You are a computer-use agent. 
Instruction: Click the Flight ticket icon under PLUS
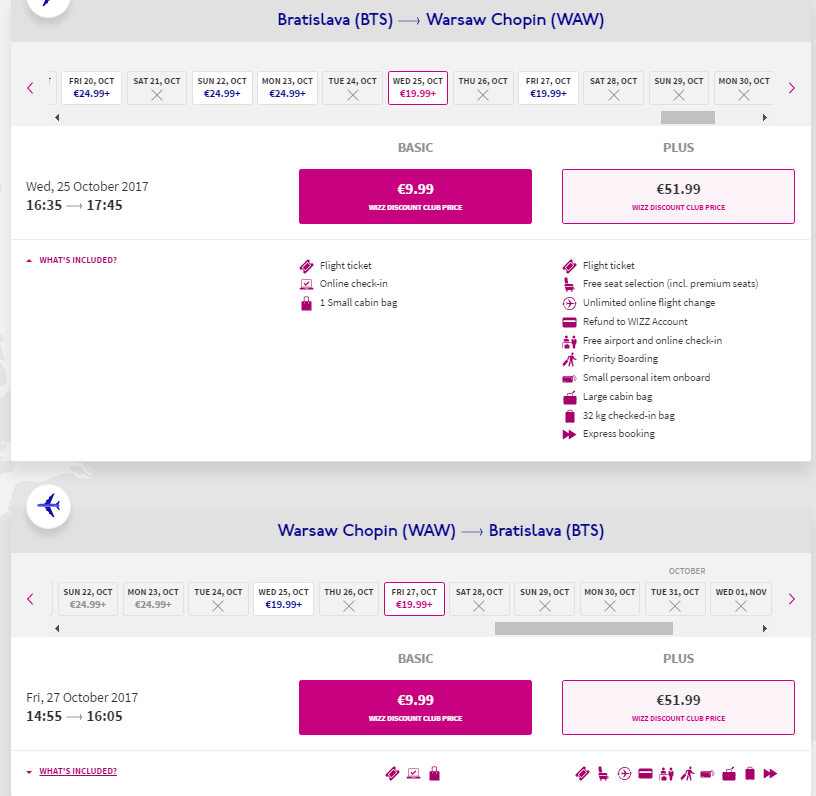tap(569, 266)
